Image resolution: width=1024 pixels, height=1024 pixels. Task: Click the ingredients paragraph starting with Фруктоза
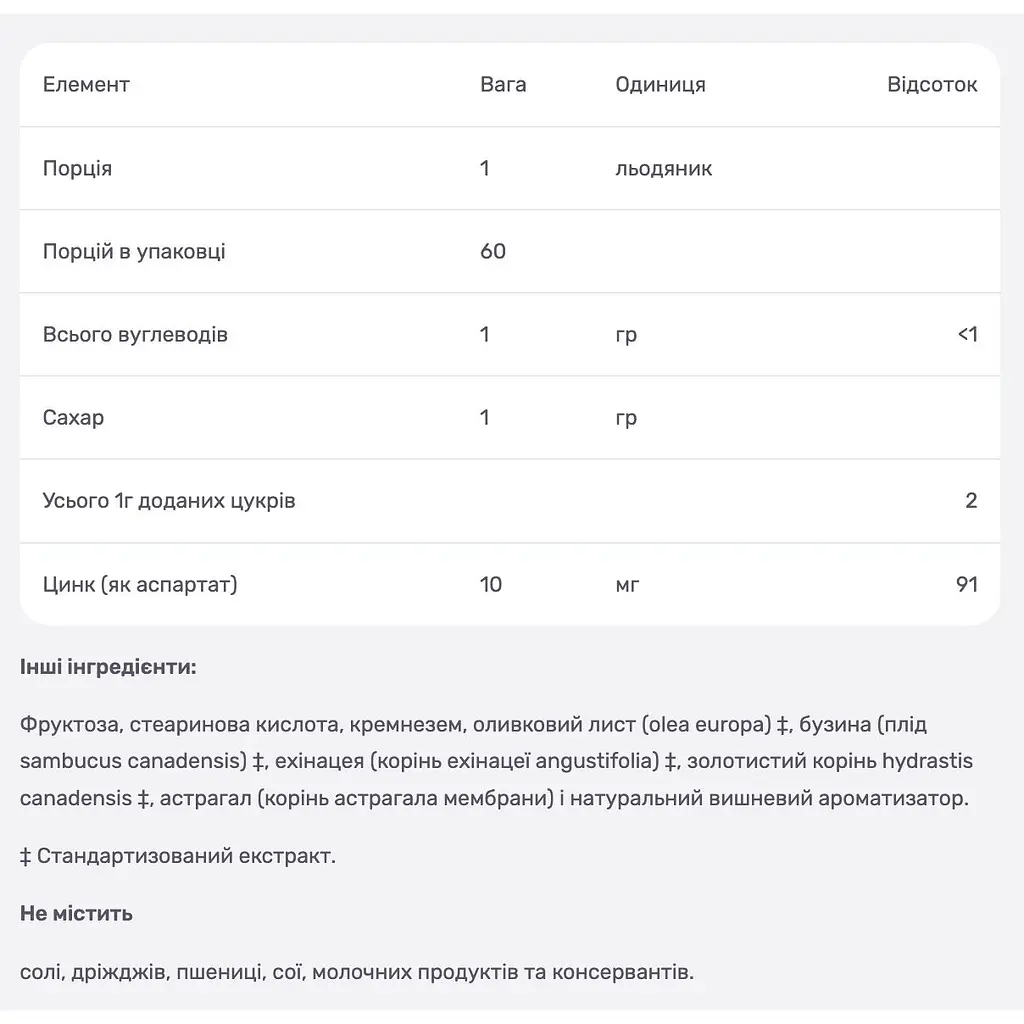pyautogui.click(x=496, y=761)
